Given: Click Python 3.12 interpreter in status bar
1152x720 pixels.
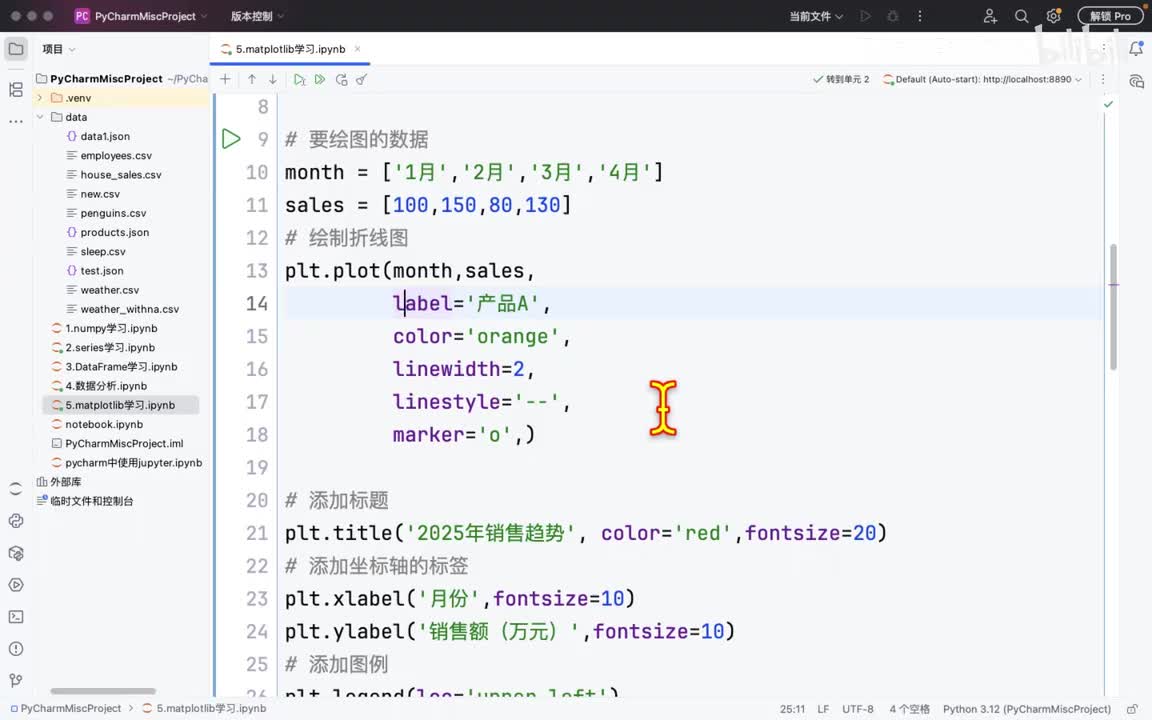Looking at the screenshot, I should coord(1027,709).
